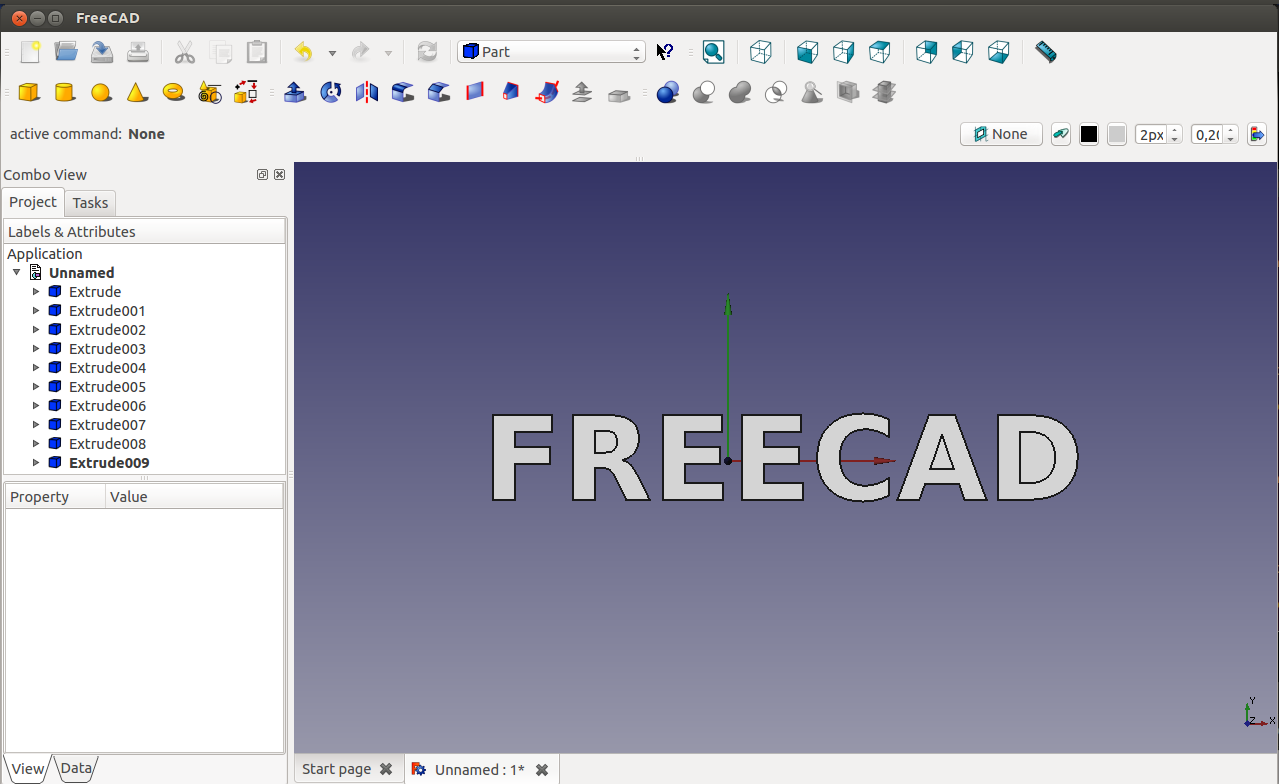Viewport: 1279px width, 784px height.
Task: Open the Start page tab
Action: [336, 769]
